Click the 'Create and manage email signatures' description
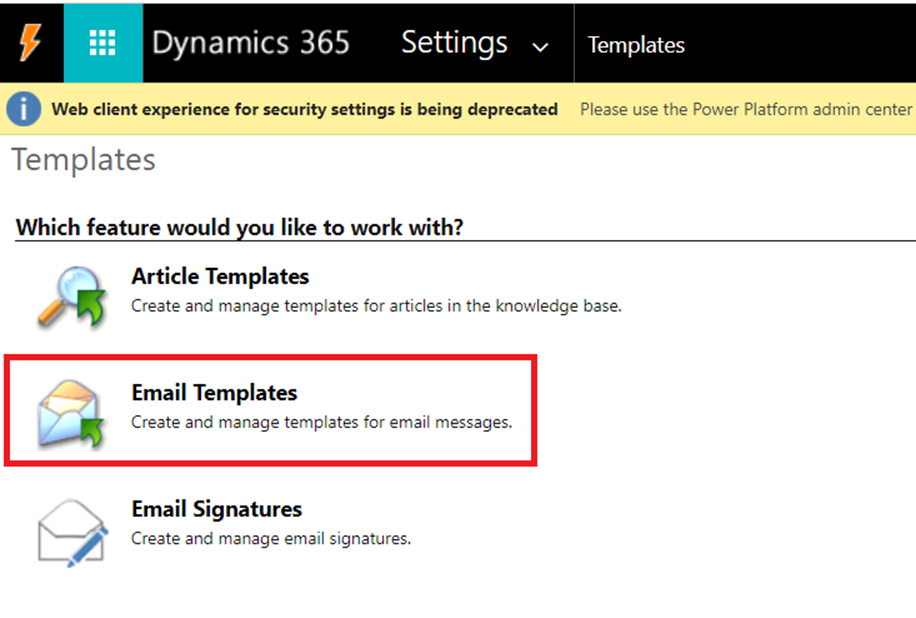Viewport: 916px width, 618px height. pos(271,539)
